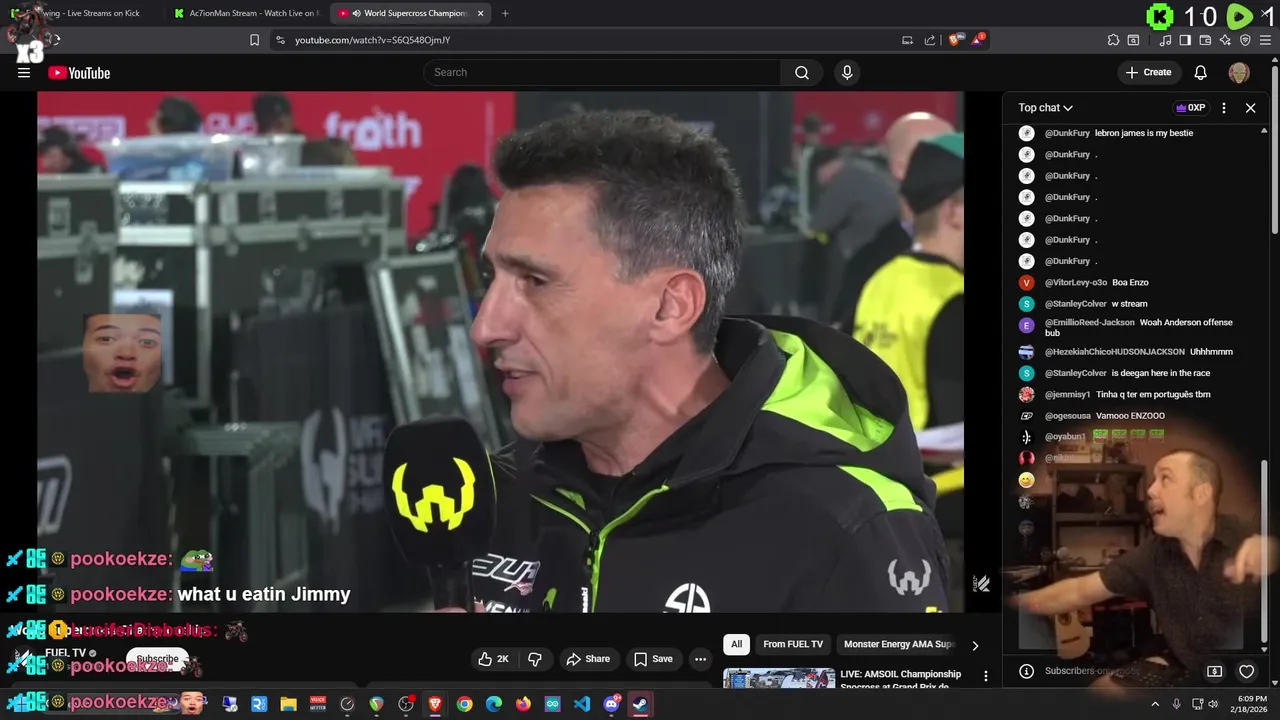The height and width of the screenshot is (720, 1280).
Task: Open the clock showing 6:09 PM
Action: click(x=1252, y=704)
